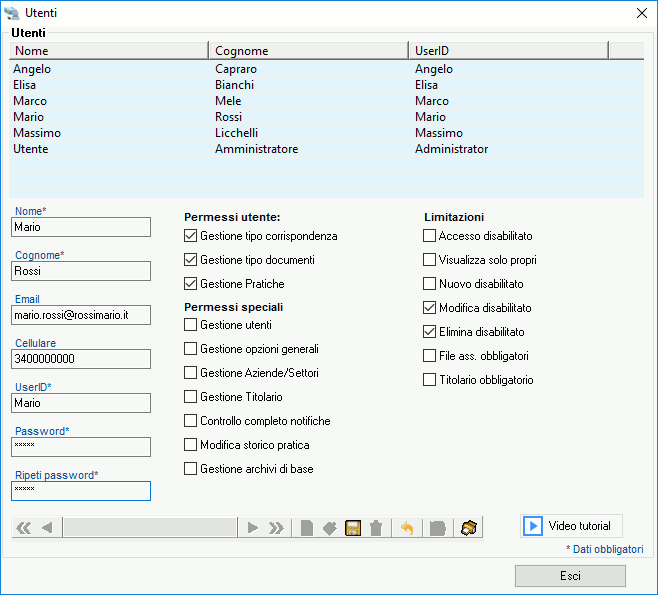The image size is (658, 595).
Task: Open the Video tutorial button
Action: [571, 526]
